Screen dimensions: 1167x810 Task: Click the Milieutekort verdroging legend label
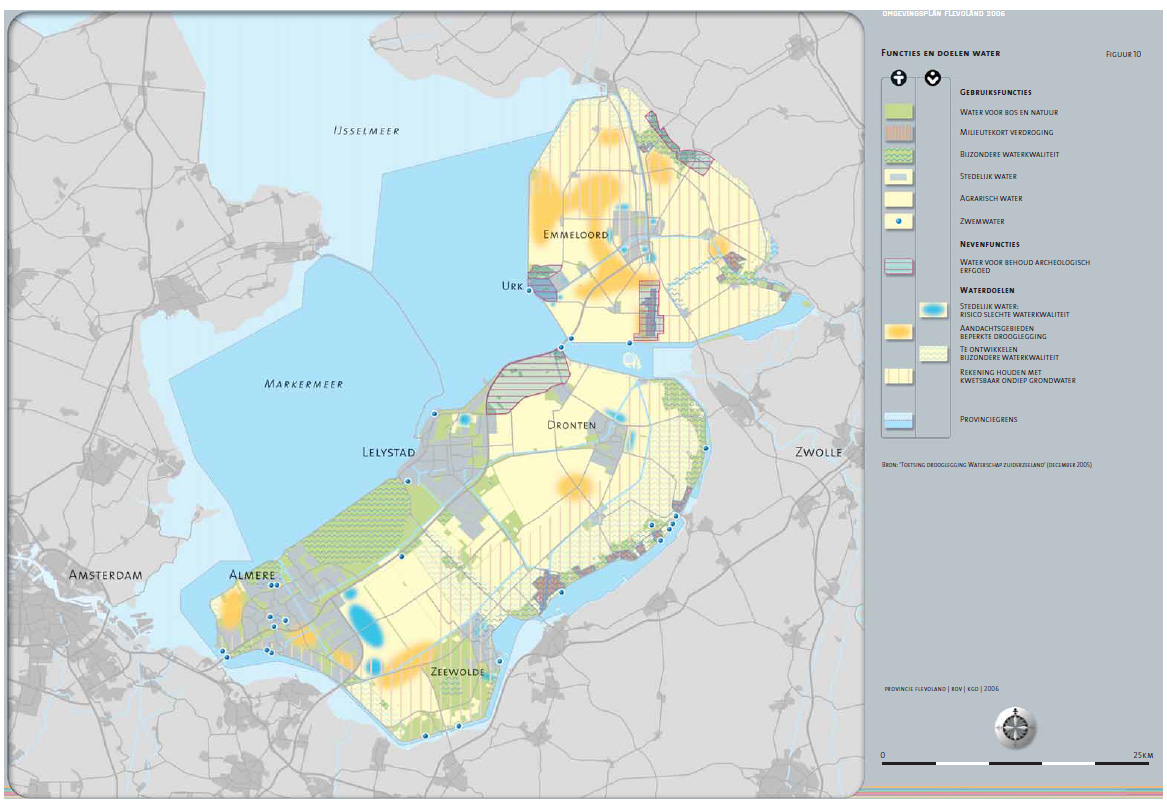(x=1006, y=133)
